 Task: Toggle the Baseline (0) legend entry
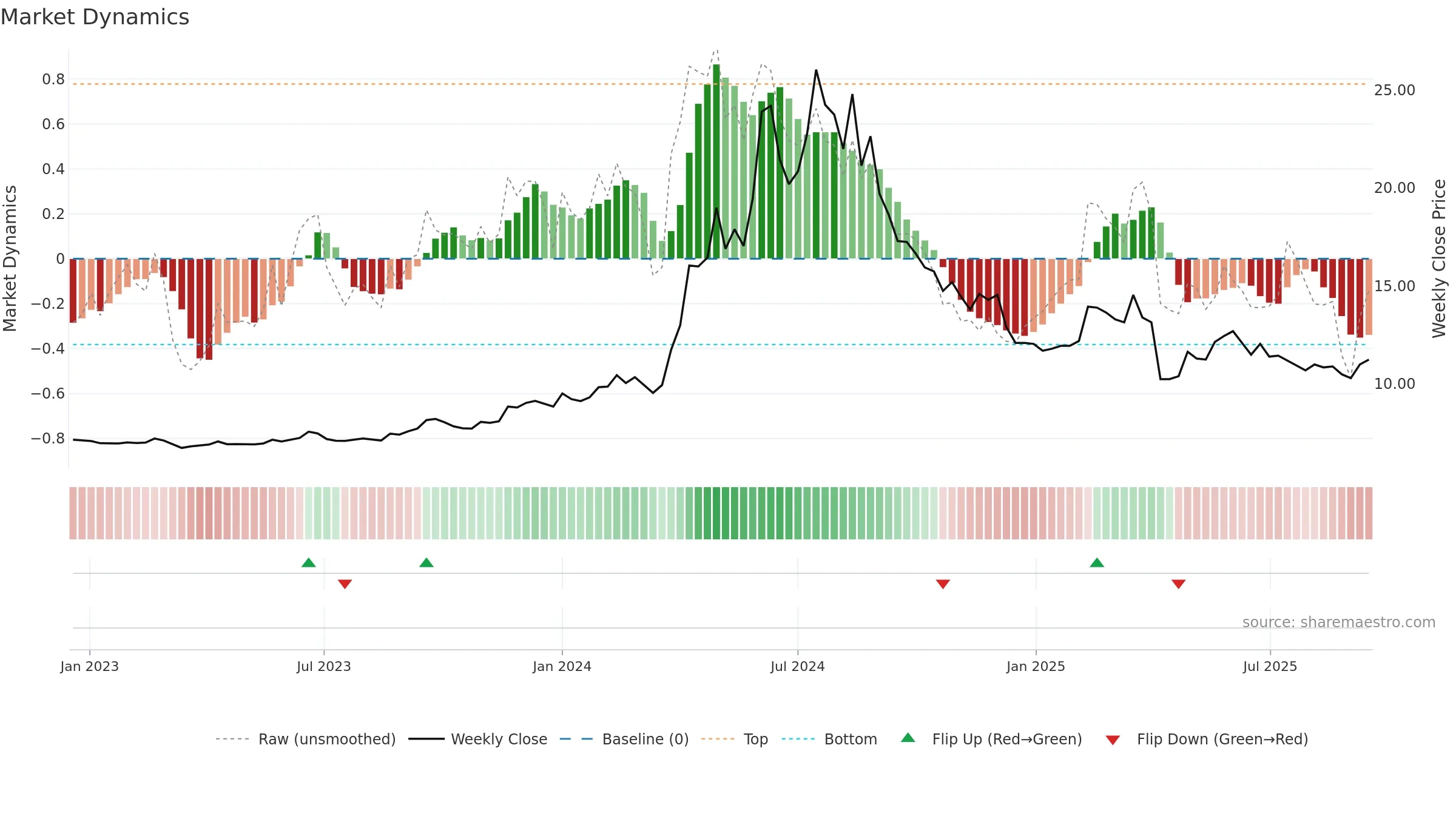tap(624, 739)
